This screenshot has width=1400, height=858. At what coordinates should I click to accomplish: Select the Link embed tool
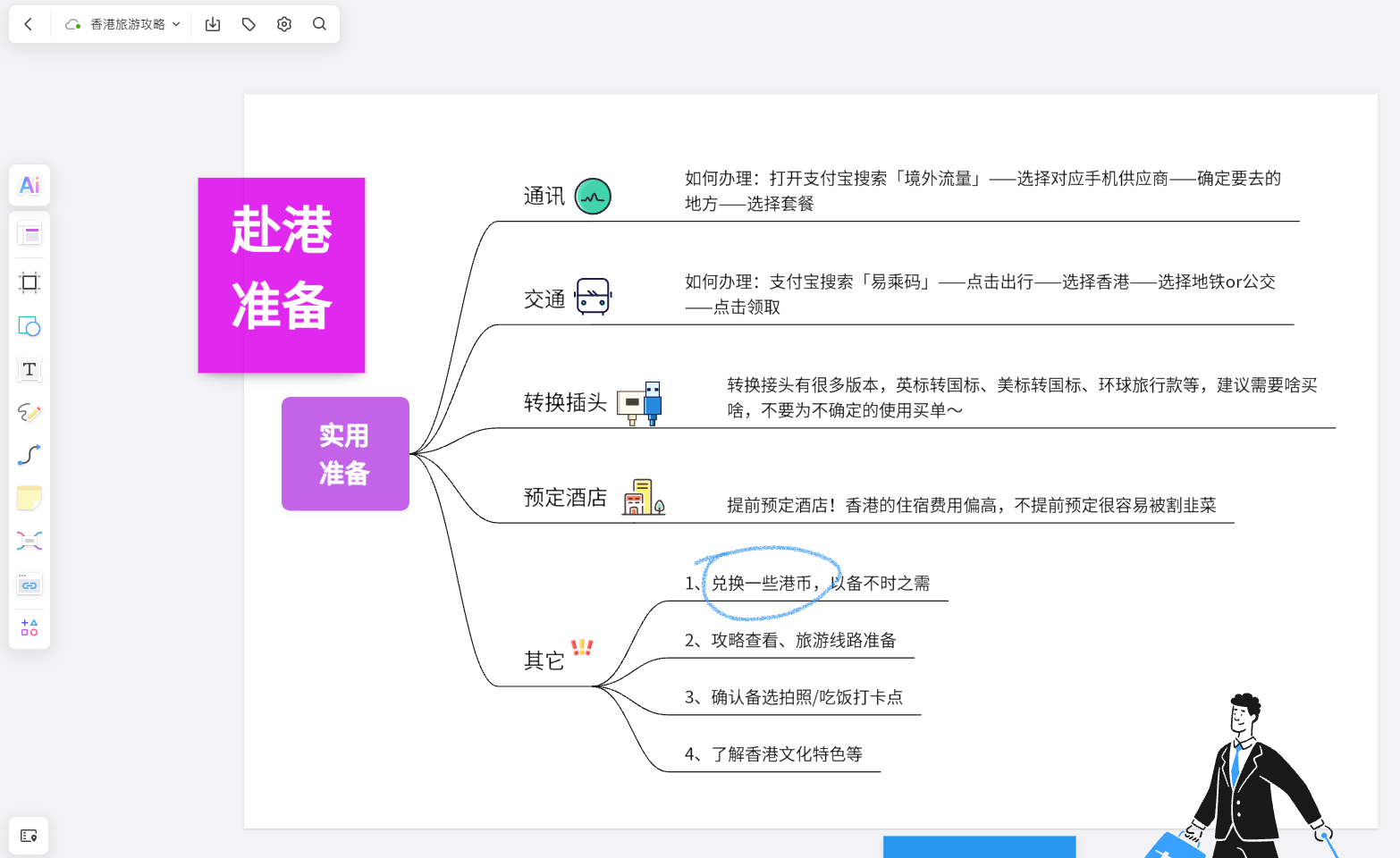[30, 585]
